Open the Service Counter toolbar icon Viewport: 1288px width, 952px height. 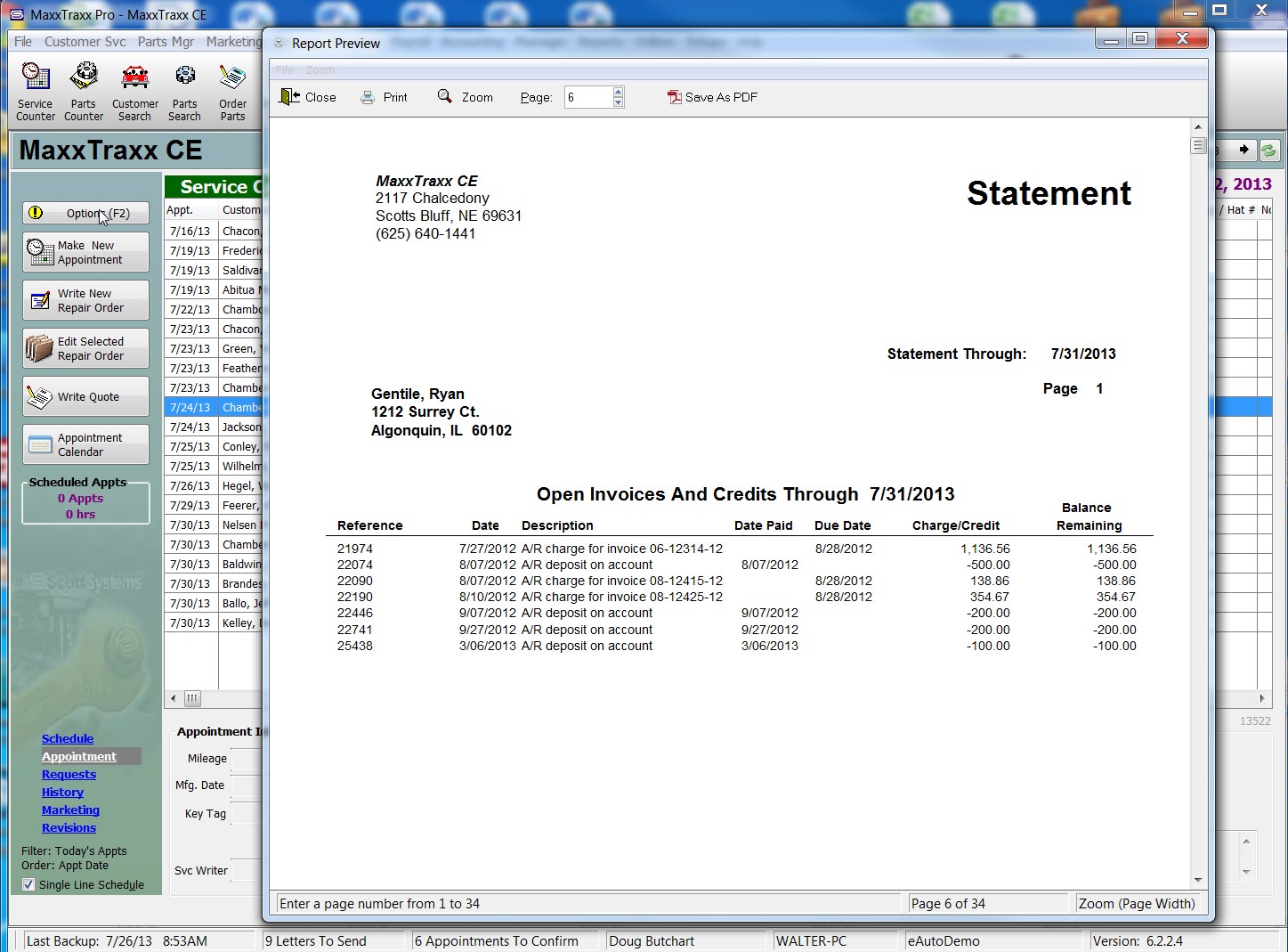[x=36, y=92]
